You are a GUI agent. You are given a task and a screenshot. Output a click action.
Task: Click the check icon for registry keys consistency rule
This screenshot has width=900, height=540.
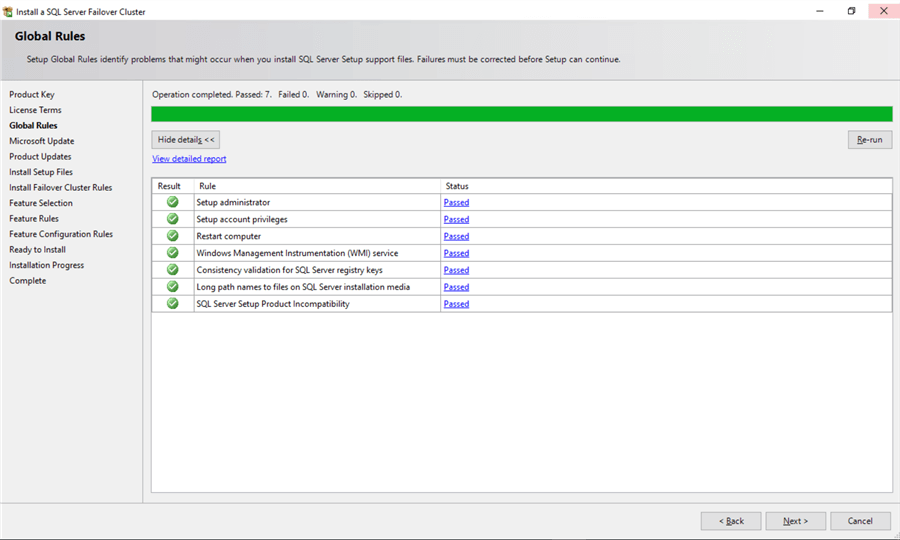pyautogui.click(x=172, y=270)
